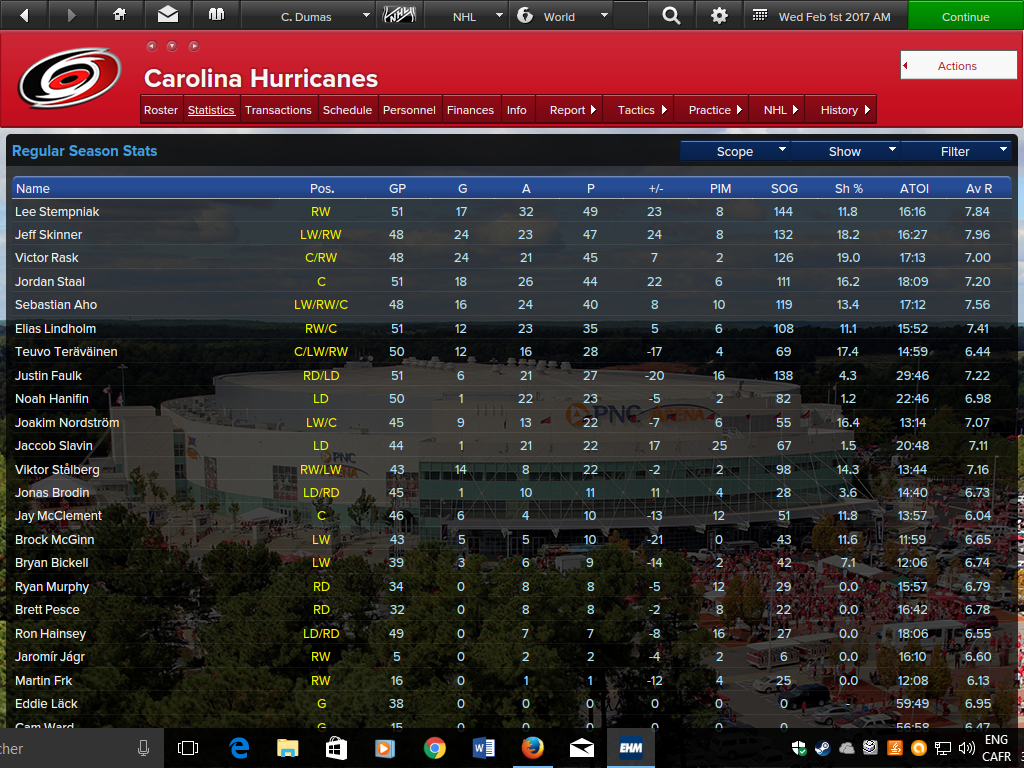Open Google Chrome from the taskbar
The width and height of the screenshot is (1024, 768).
pyautogui.click(x=434, y=748)
